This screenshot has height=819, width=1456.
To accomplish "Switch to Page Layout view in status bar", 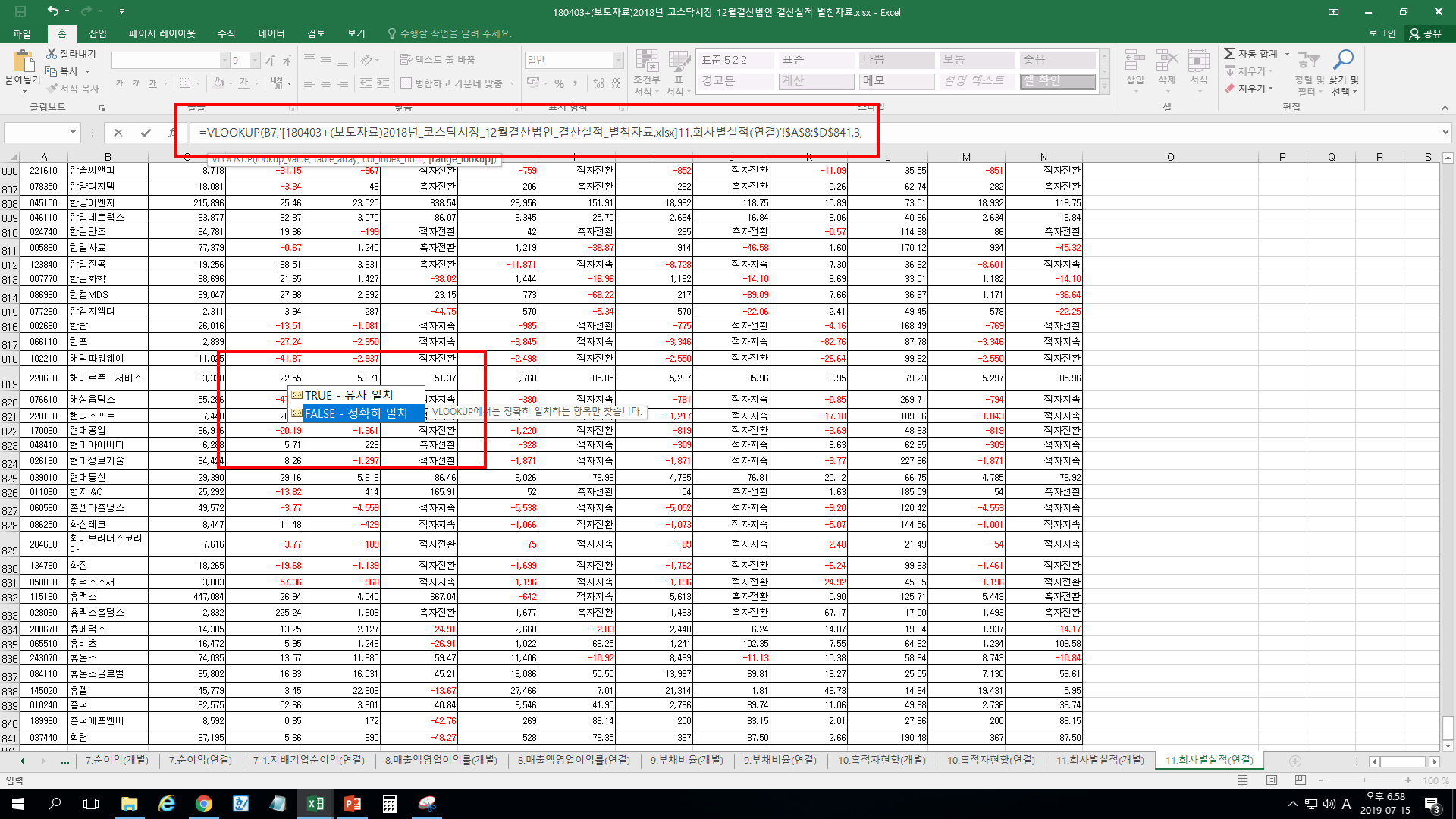I will (x=1272, y=780).
